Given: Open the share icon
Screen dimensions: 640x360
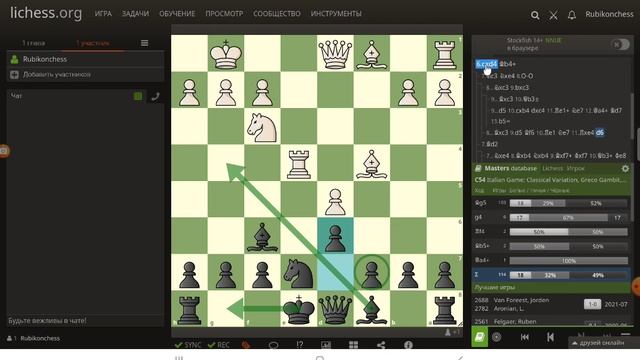Looking at the screenshot, I should (x=381, y=345).
